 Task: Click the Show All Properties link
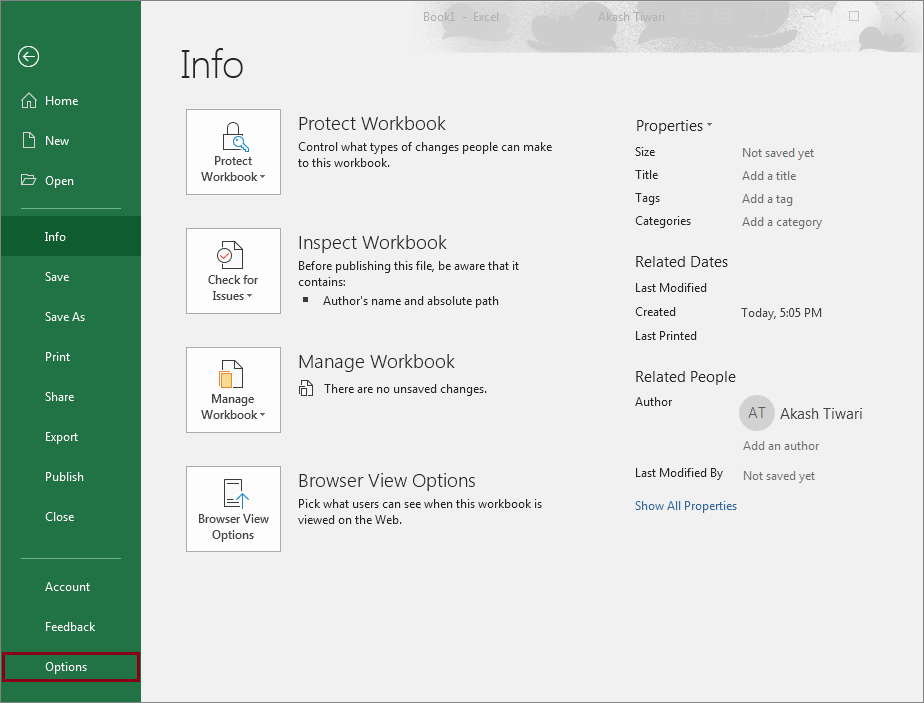point(685,506)
